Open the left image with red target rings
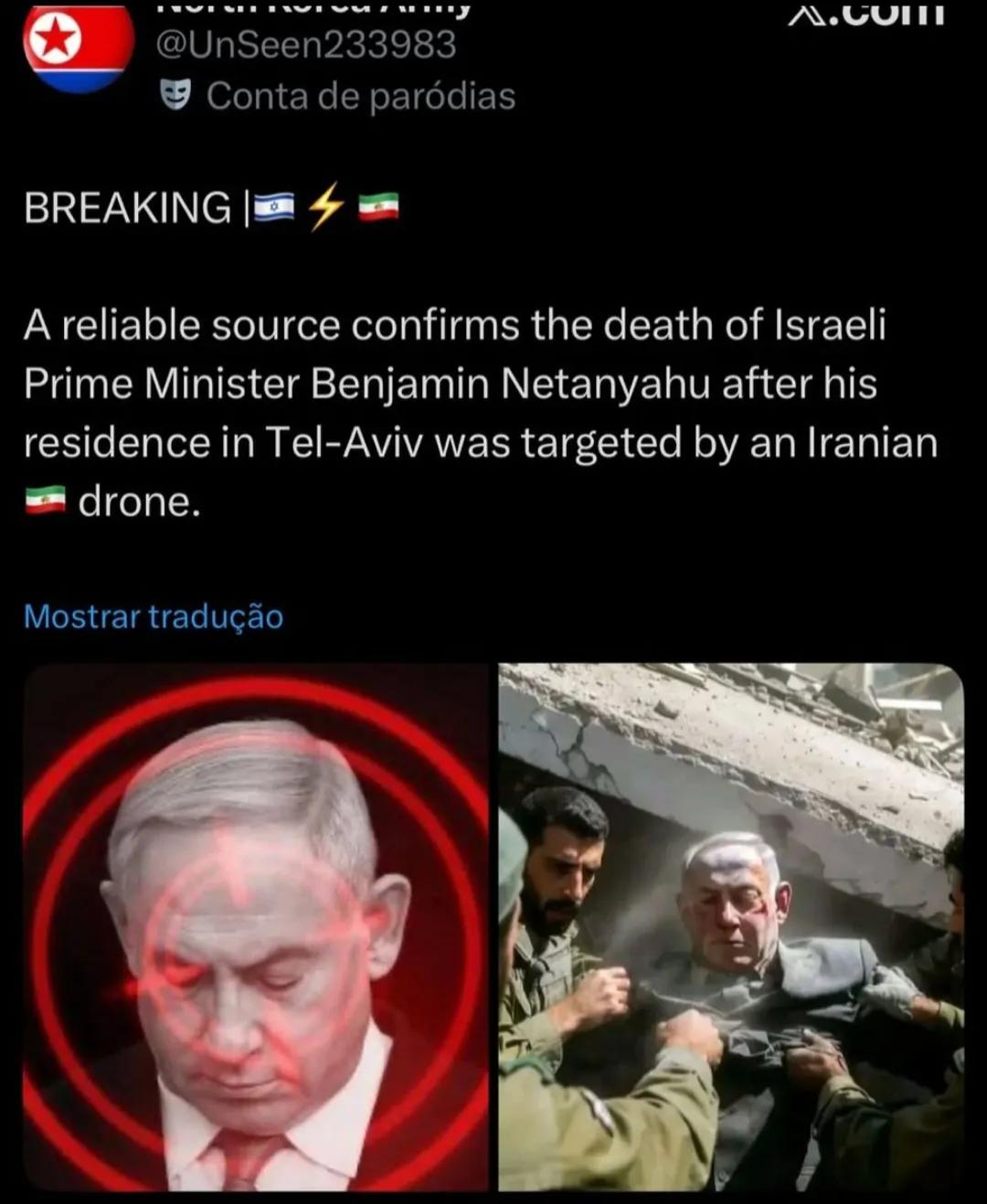The width and height of the screenshot is (987, 1204). (x=256, y=926)
